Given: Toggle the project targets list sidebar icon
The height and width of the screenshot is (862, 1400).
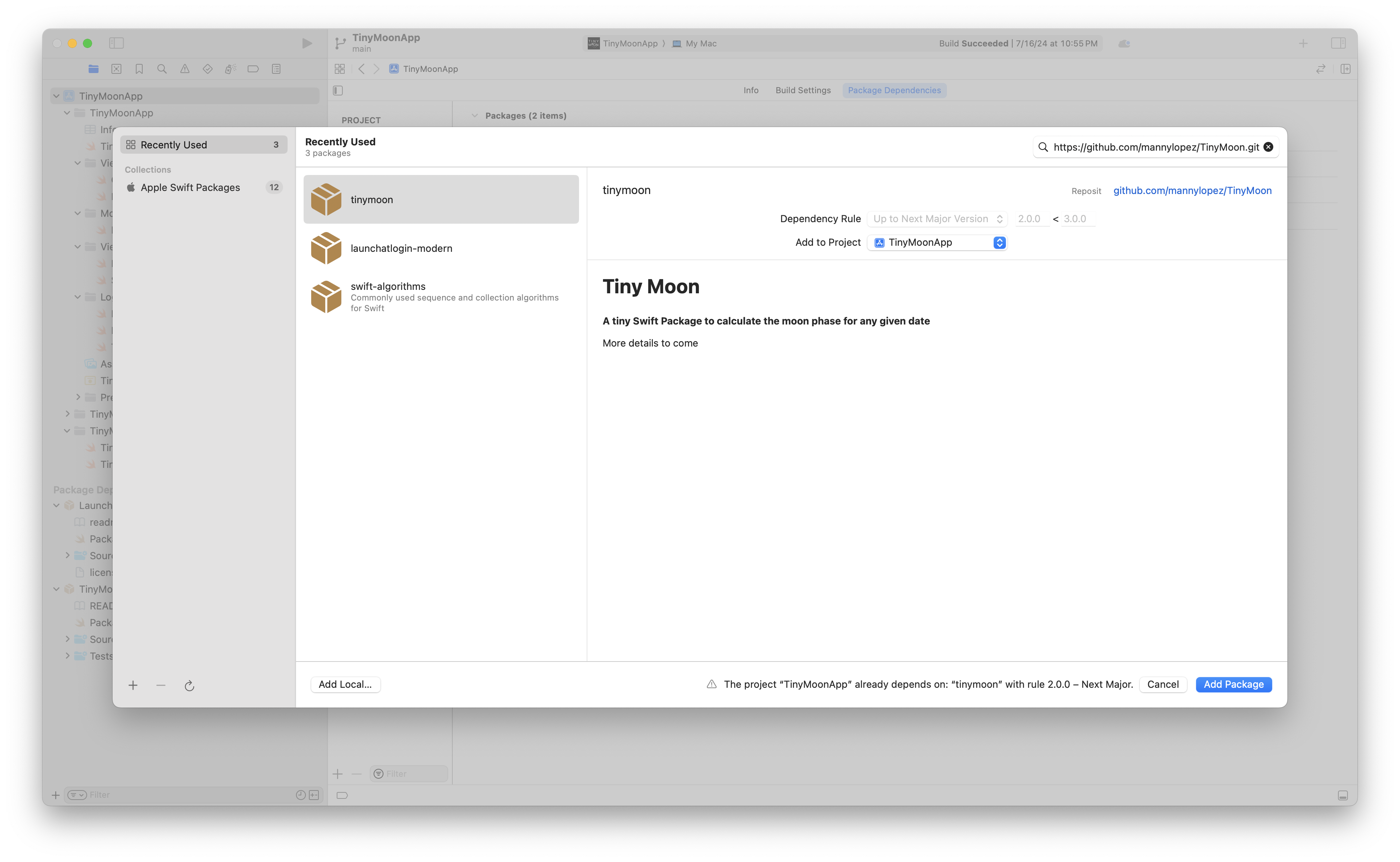Looking at the screenshot, I should pos(338,90).
